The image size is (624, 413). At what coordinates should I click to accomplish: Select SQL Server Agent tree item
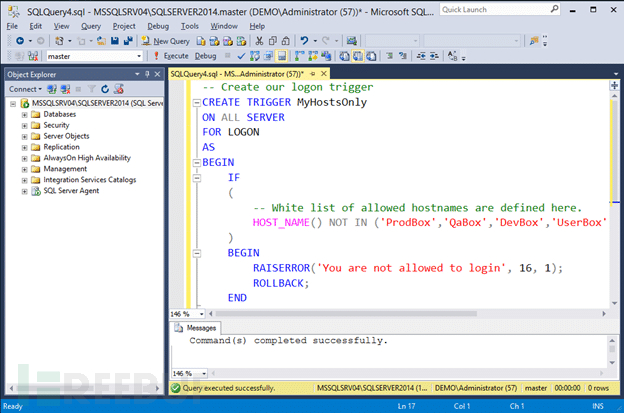tap(71, 191)
